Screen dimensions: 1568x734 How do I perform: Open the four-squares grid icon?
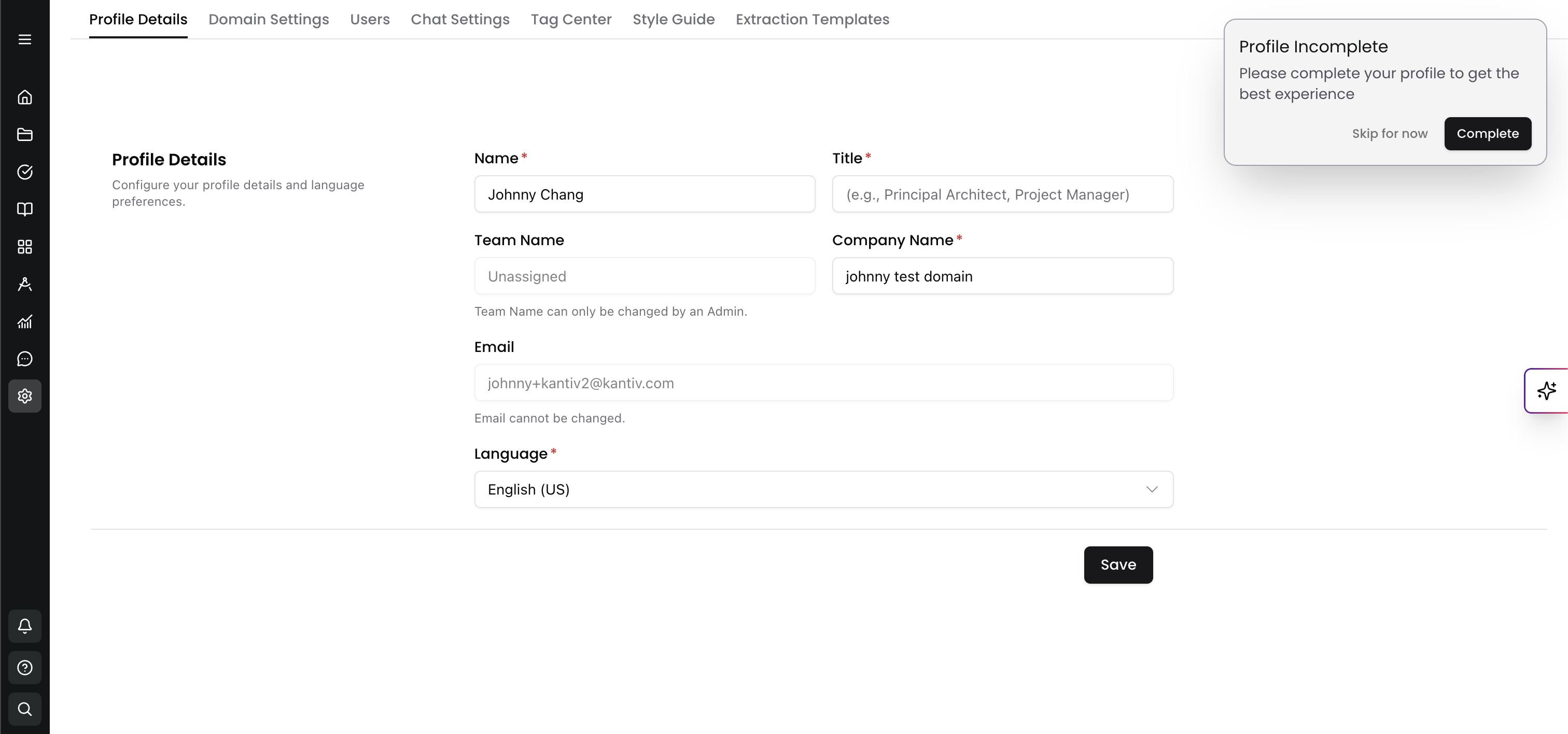[24, 247]
